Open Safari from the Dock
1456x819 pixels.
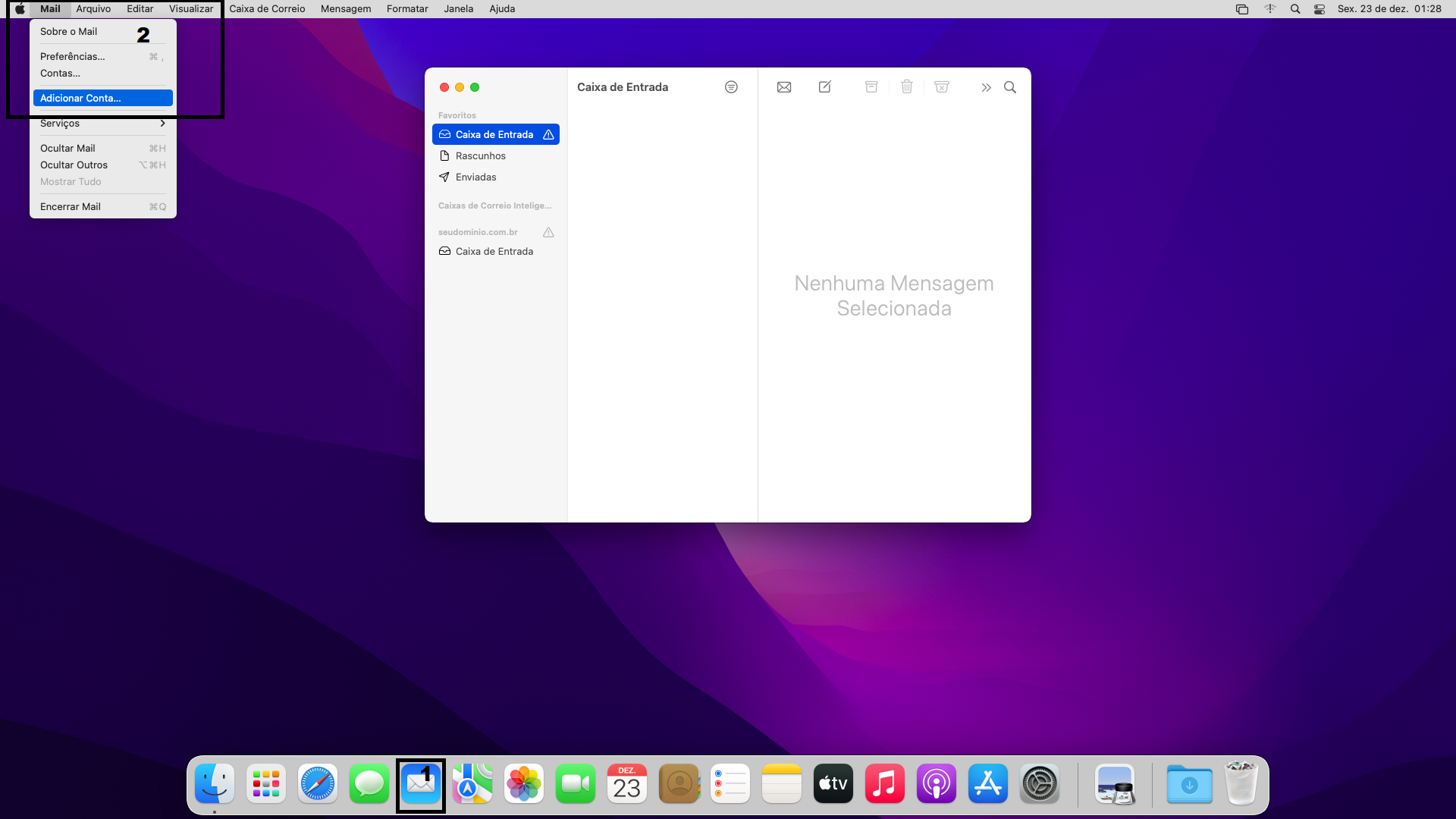point(318,784)
